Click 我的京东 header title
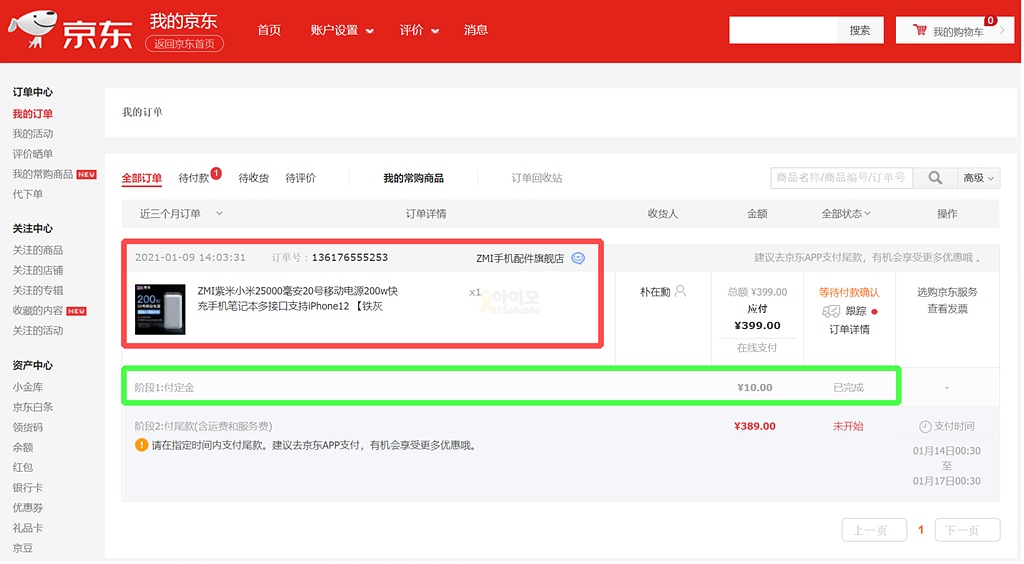The height and width of the screenshot is (564, 1024). click(x=184, y=22)
